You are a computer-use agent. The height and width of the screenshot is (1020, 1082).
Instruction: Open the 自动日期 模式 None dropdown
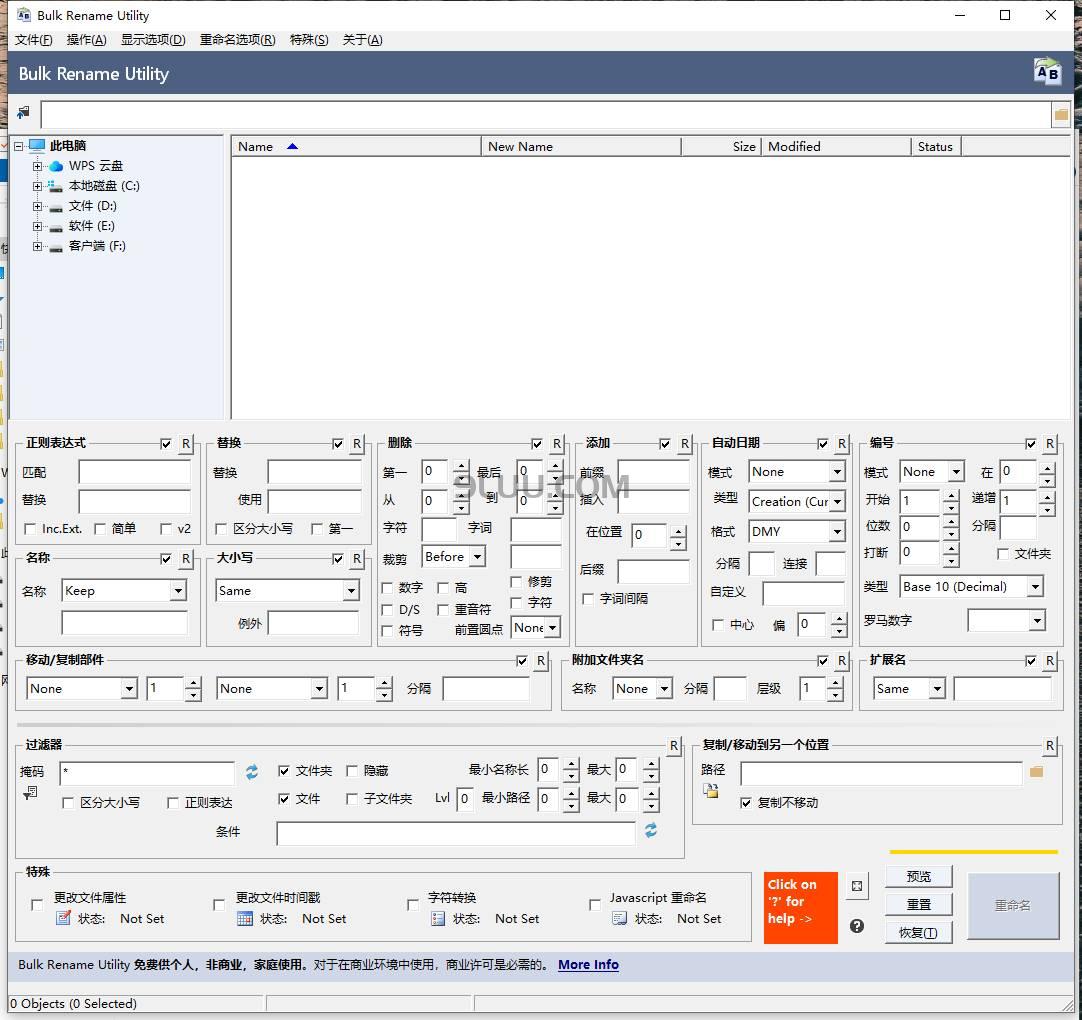tap(836, 472)
